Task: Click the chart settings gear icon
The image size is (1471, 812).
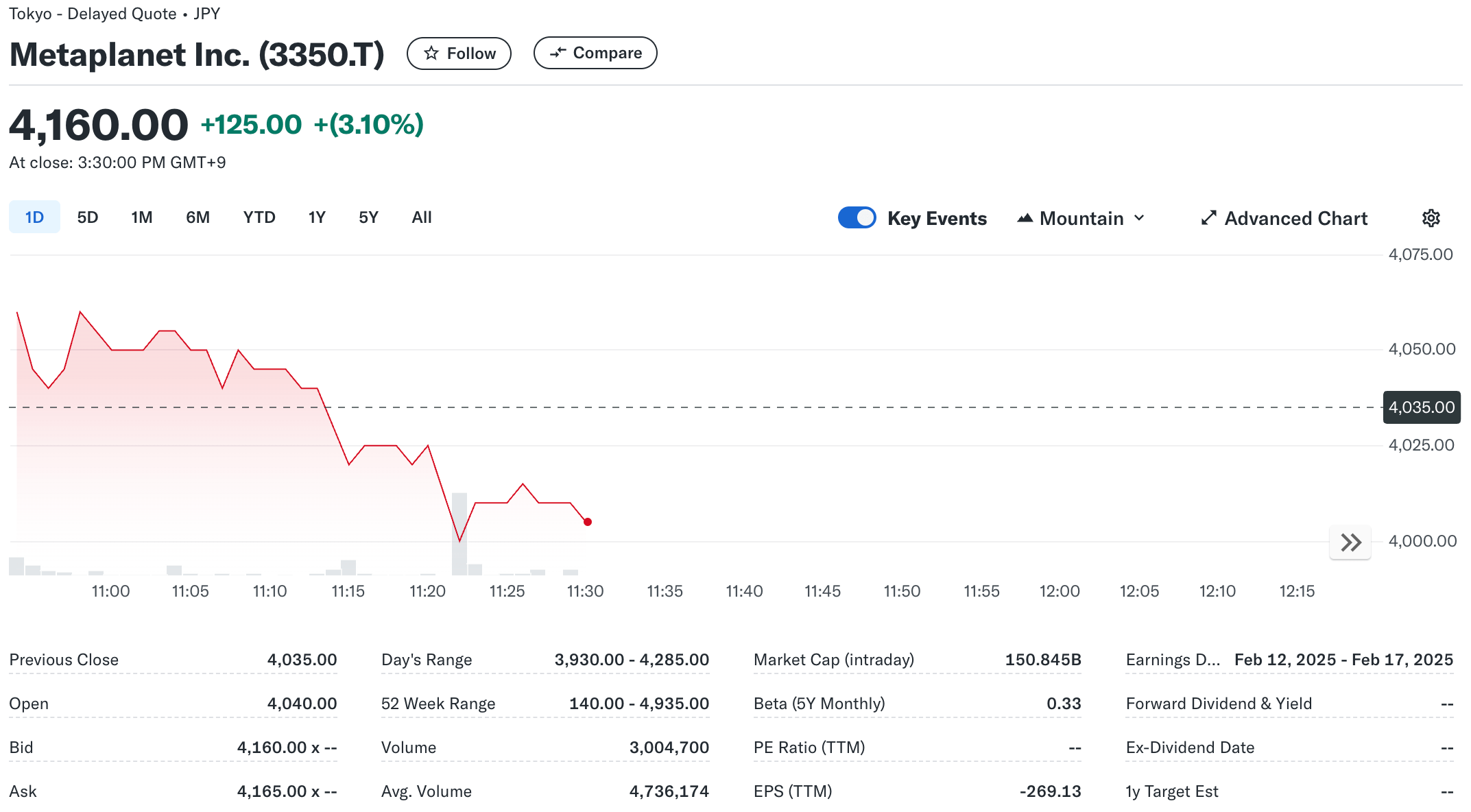Action: (1431, 218)
